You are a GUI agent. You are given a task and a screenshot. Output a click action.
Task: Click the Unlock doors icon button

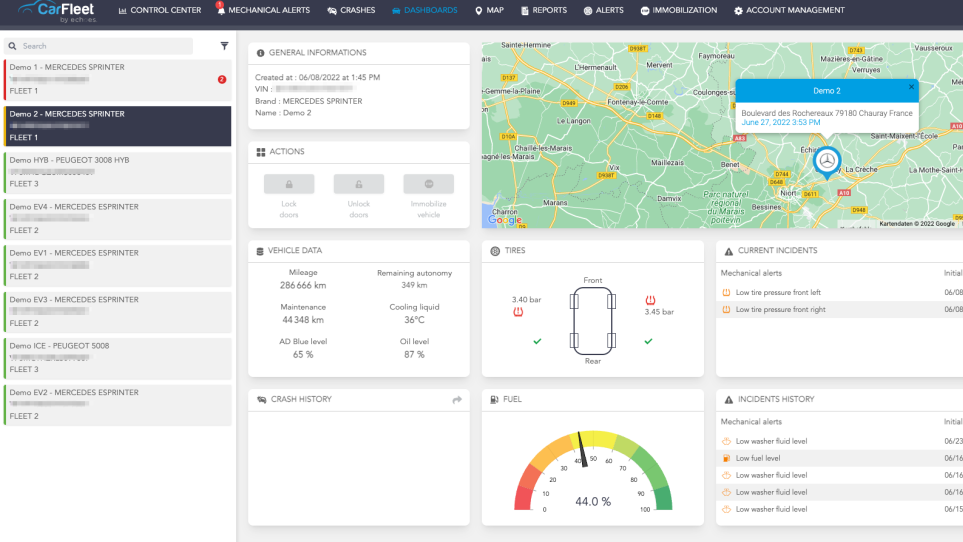[x=359, y=184]
